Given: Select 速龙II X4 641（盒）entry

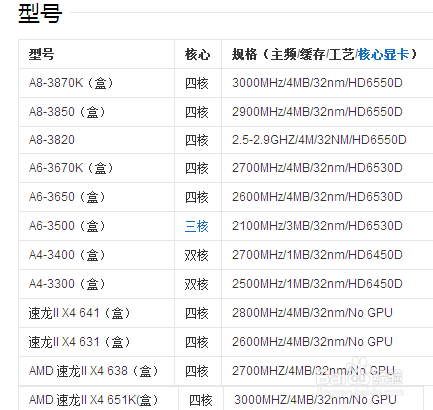Looking at the screenshot, I should (79, 313).
